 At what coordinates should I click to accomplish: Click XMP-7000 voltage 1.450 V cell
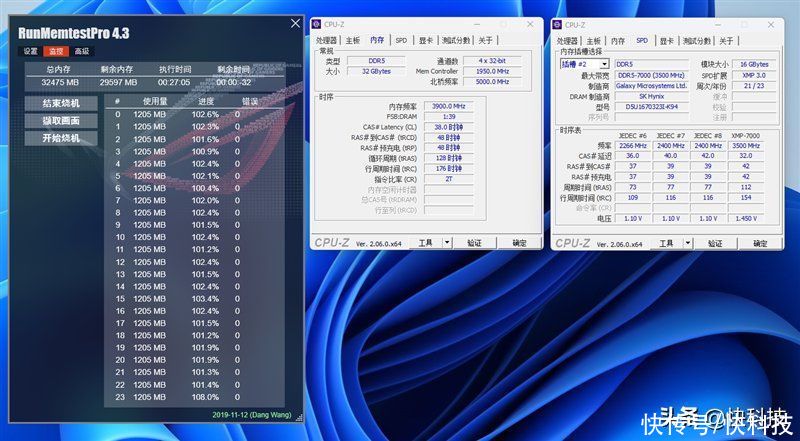coord(745,218)
